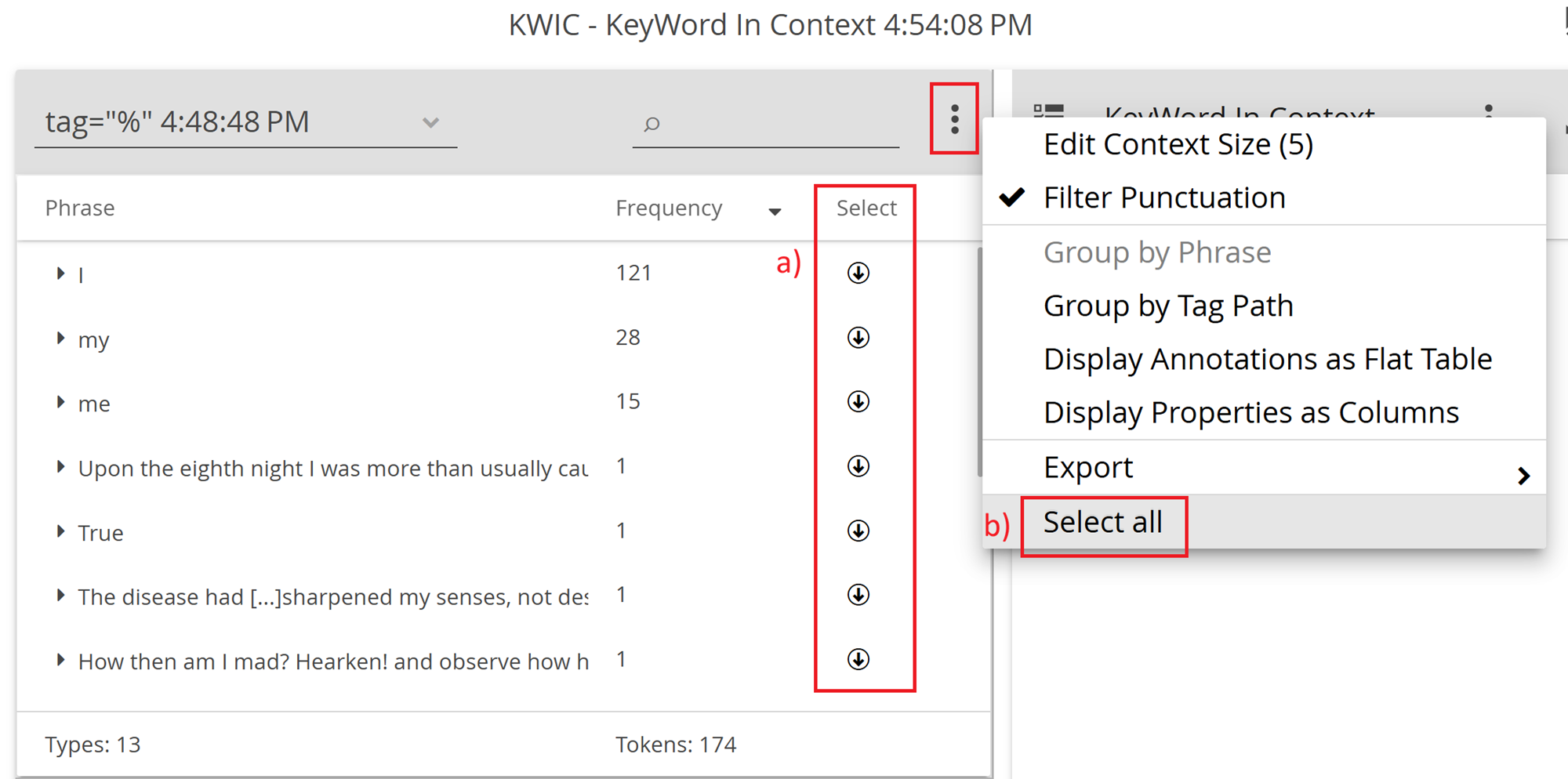The width and height of the screenshot is (1568, 779).
Task: Open the three-dot options menu in the KWIC toolbar
Action: point(953,121)
